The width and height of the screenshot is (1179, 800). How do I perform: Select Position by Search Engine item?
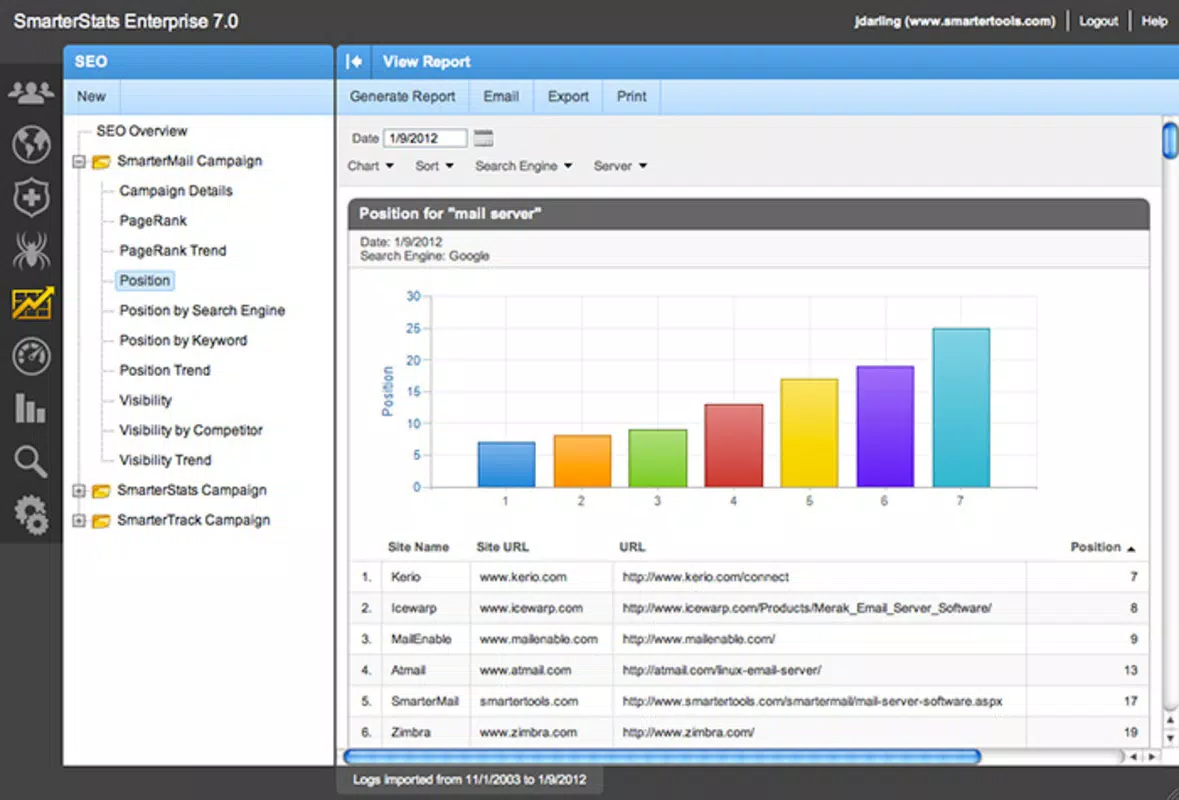(x=202, y=311)
